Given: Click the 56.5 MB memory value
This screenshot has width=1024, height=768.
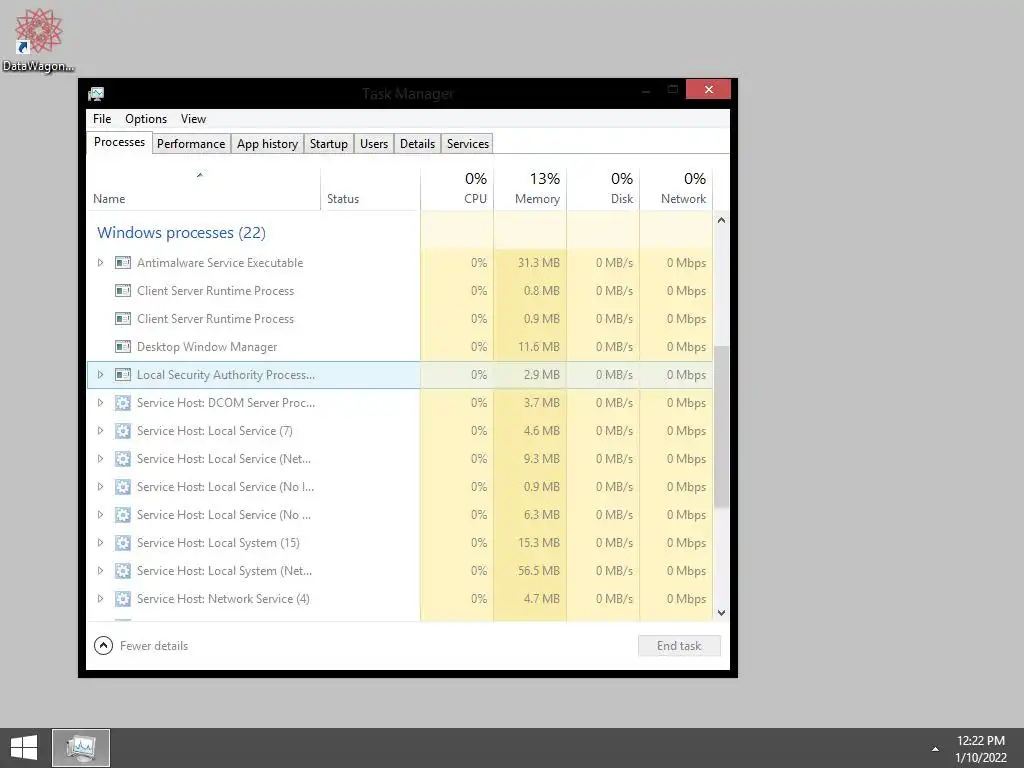Looking at the screenshot, I should (539, 571).
